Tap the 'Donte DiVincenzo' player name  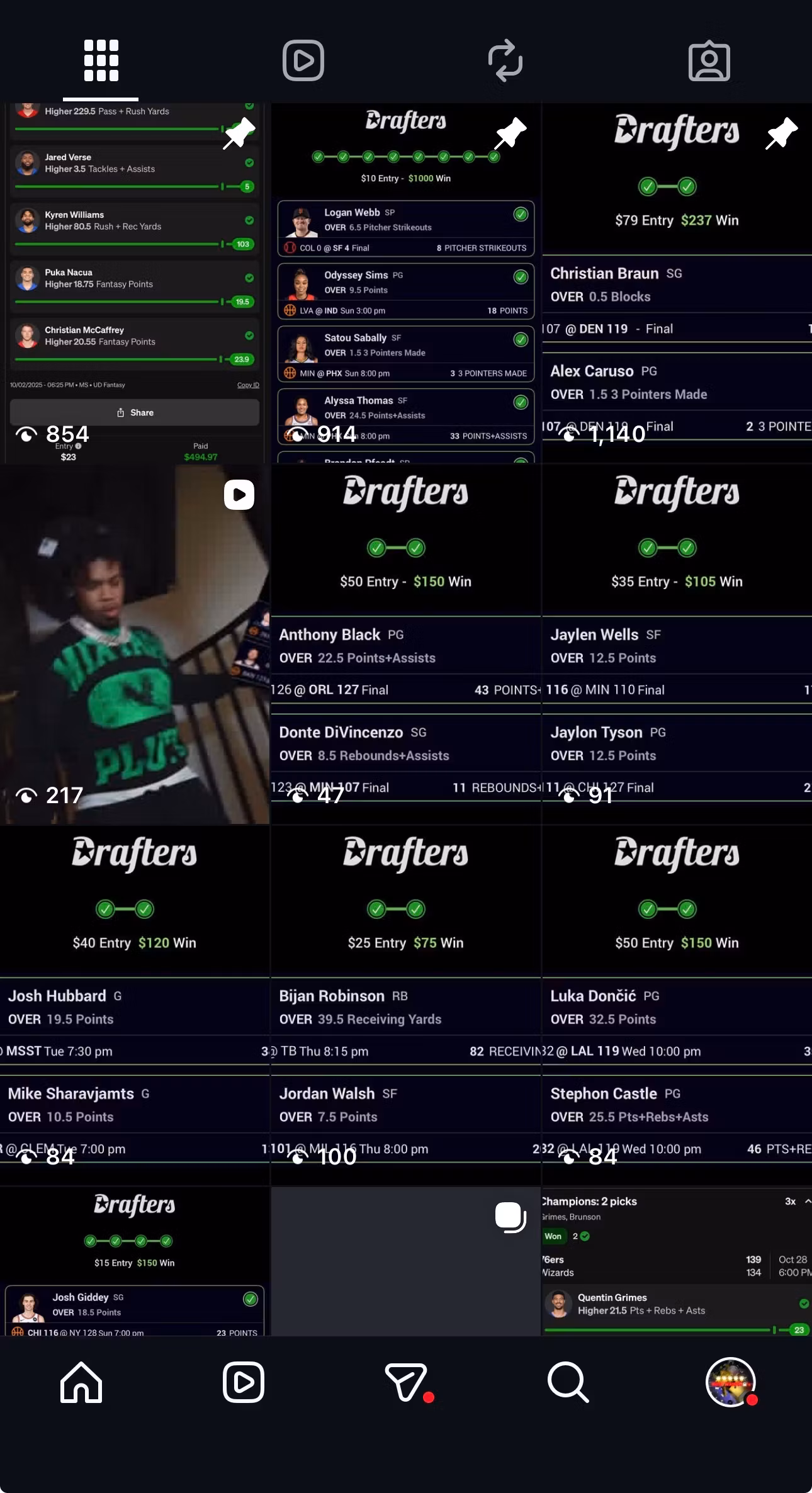point(341,732)
